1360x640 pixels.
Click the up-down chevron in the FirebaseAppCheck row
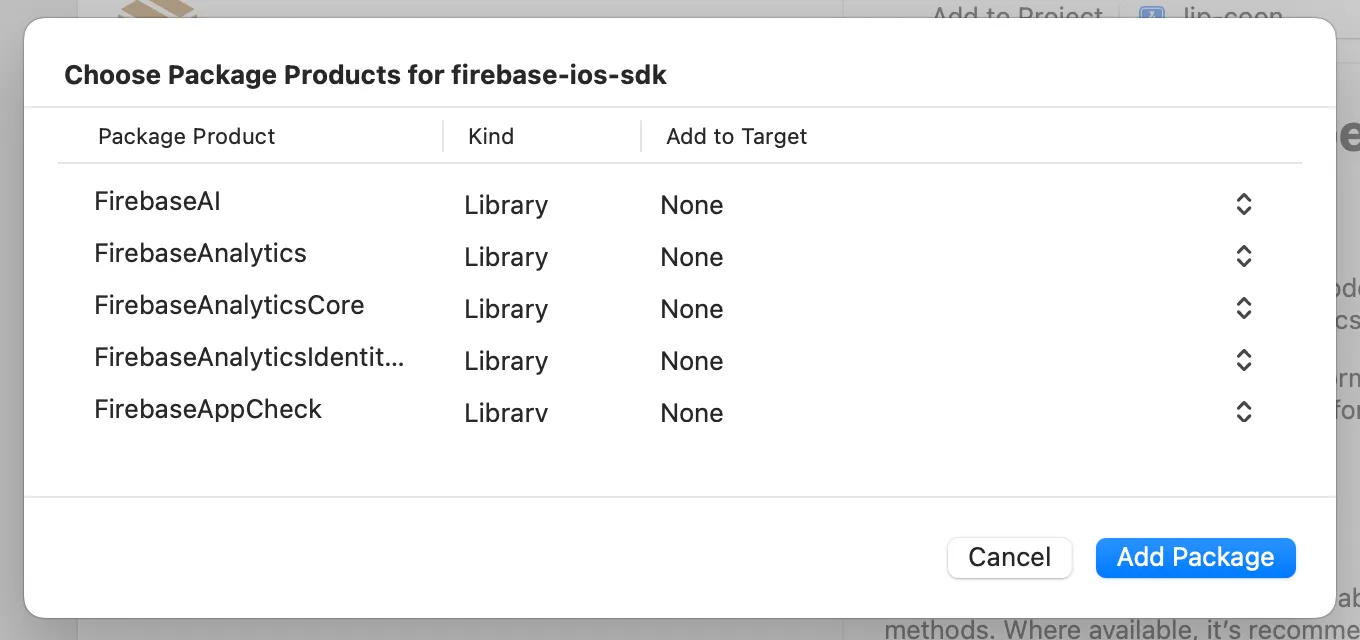1243,413
